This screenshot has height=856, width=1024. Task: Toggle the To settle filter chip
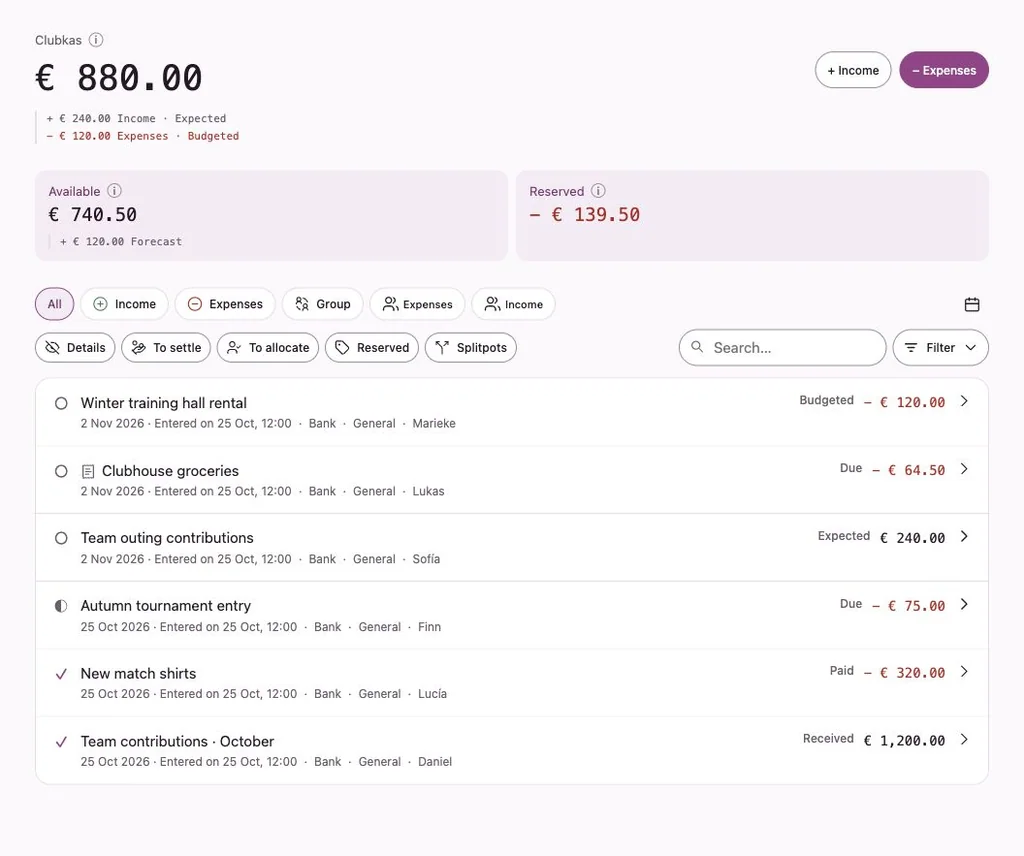[x=166, y=347]
